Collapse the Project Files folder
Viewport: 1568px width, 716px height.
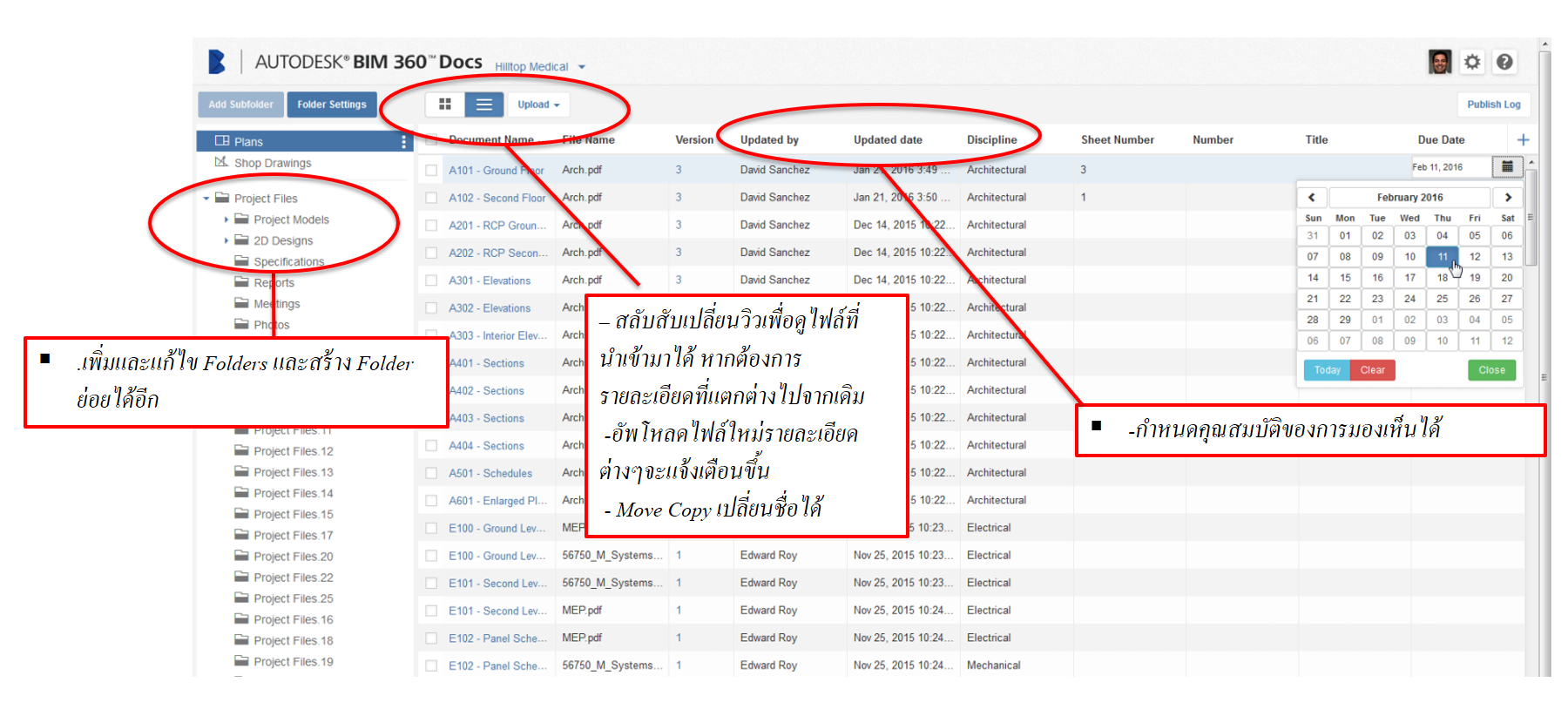click(206, 199)
